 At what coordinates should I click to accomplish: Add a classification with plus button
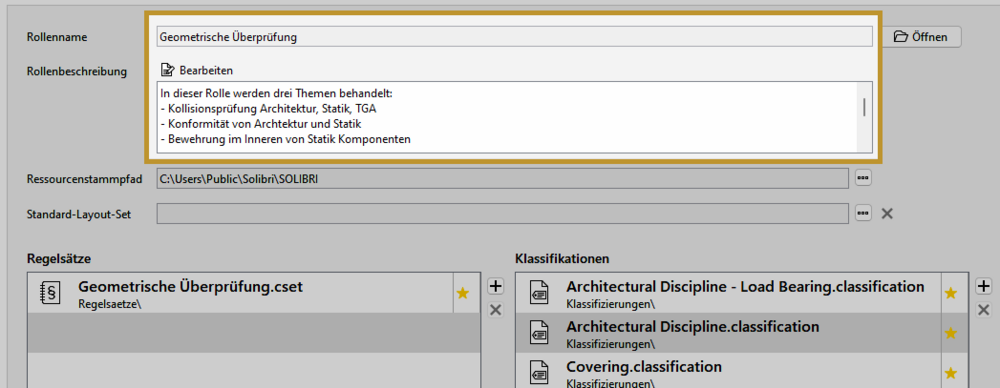click(984, 287)
